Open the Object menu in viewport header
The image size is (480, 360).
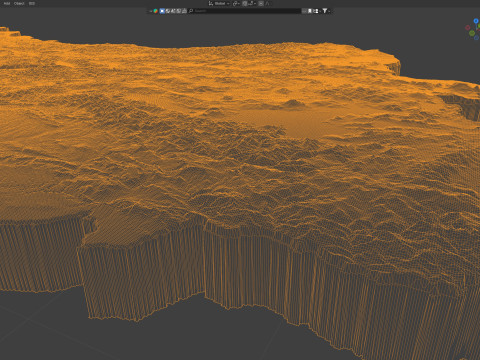click(x=19, y=3)
